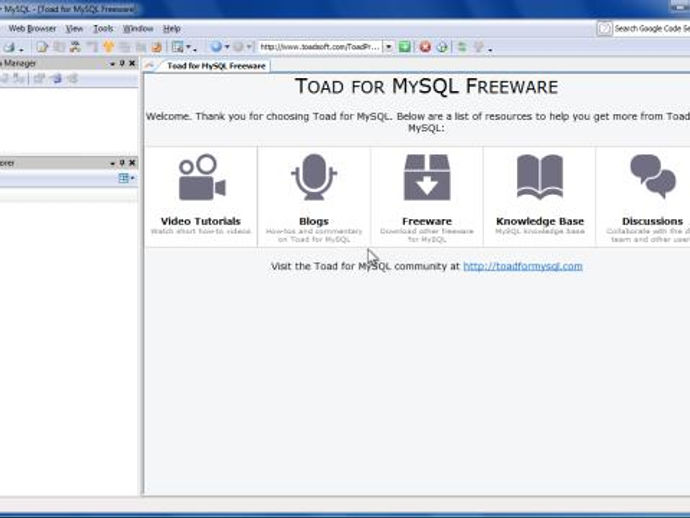Viewport: 690px width, 518px height.
Task: Click the green sync arrows toolbar icon
Action: [x=462, y=47]
